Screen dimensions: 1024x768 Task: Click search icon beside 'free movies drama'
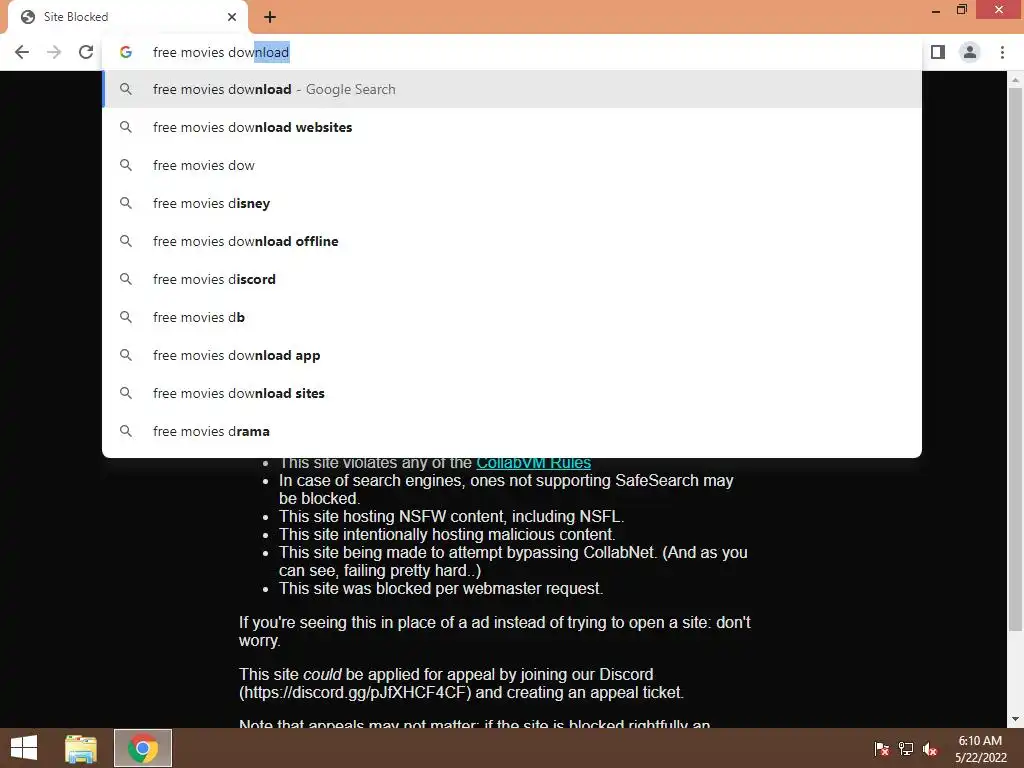[126, 431]
